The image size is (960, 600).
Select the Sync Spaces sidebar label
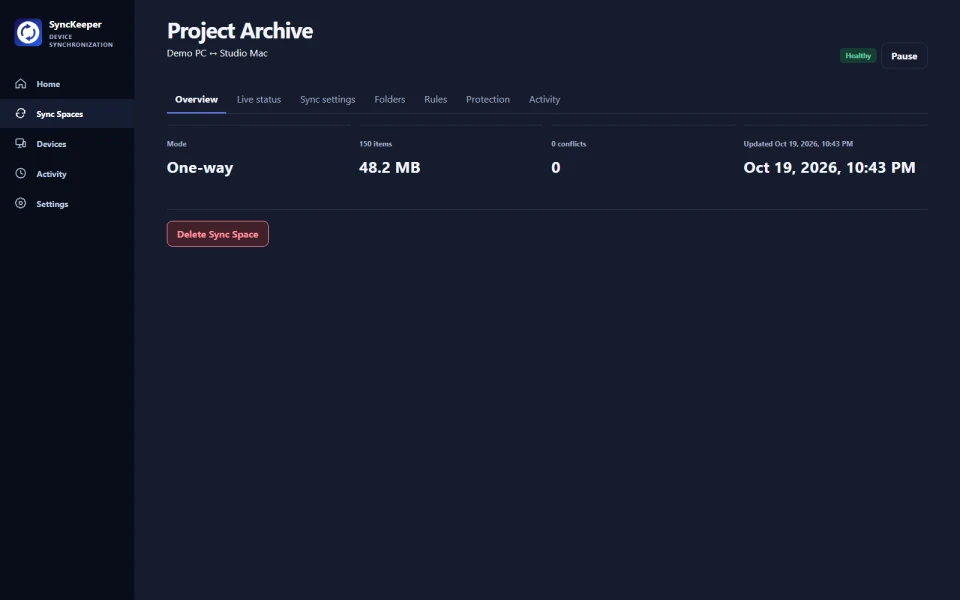pos(59,114)
